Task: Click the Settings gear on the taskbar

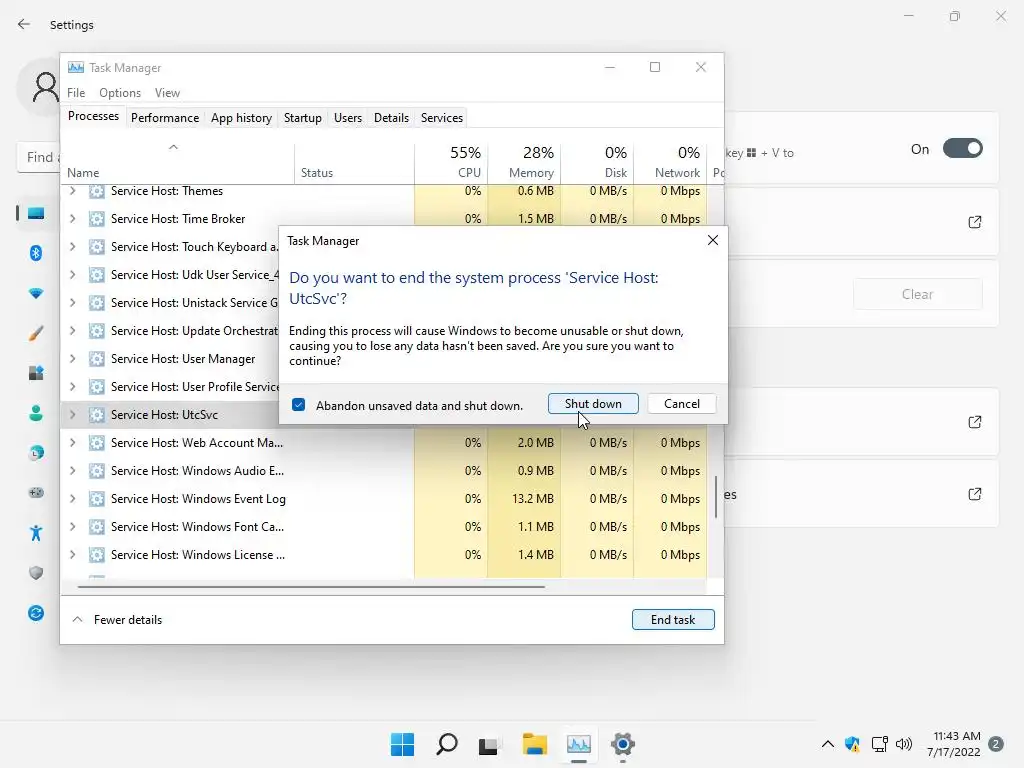Action: 622,744
